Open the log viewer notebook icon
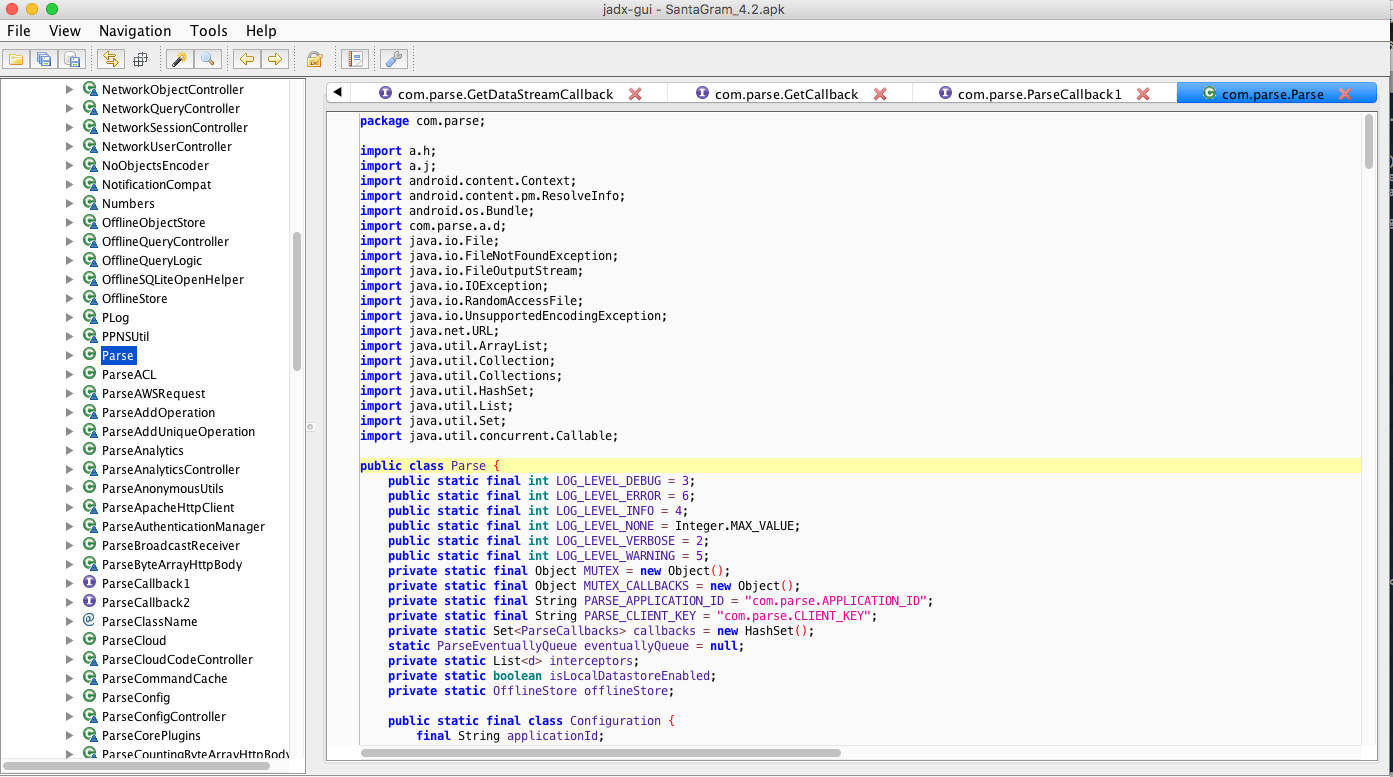1393x777 pixels. [354, 59]
